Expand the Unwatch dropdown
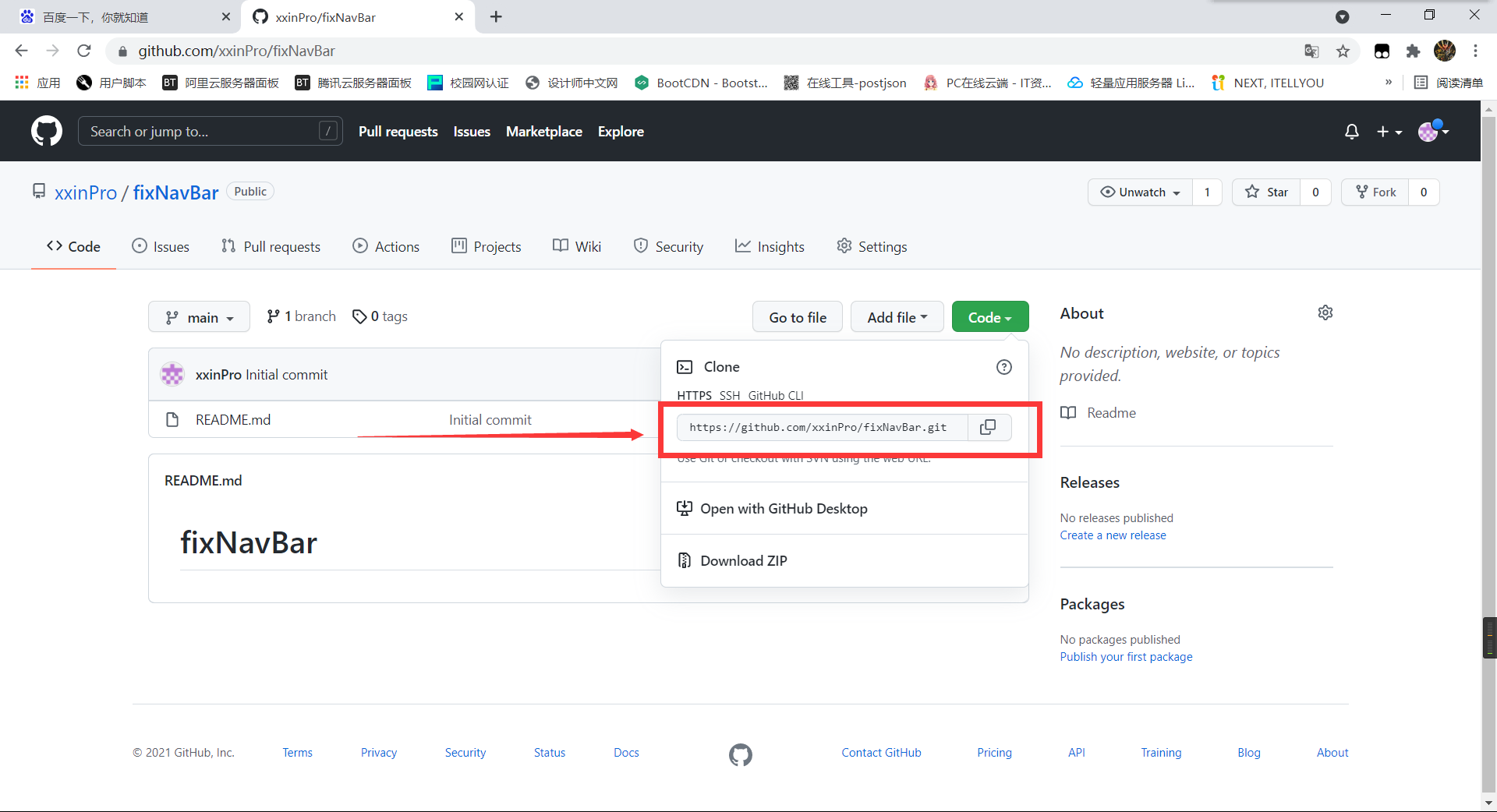The height and width of the screenshot is (812, 1497). click(1140, 192)
